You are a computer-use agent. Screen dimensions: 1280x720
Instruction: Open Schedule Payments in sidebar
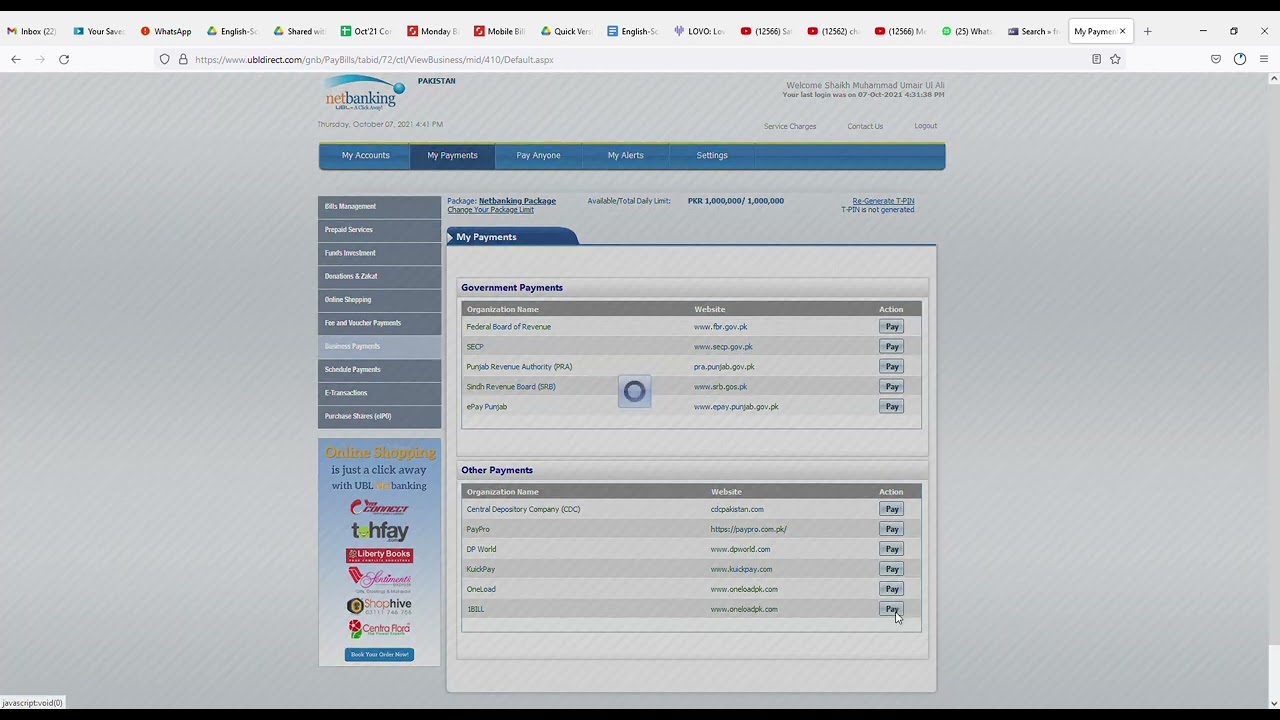click(379, 369)
